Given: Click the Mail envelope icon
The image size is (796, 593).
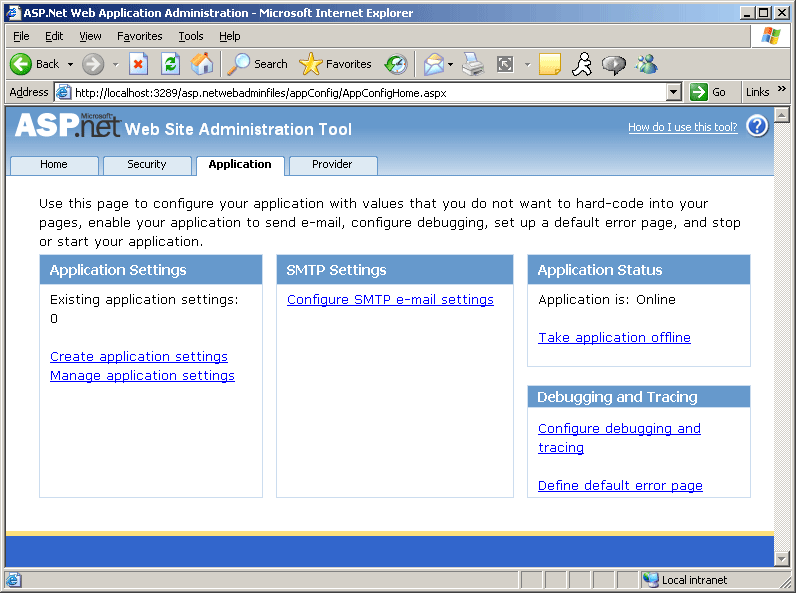Looking at the screenshot, I should tap(433, 64).
